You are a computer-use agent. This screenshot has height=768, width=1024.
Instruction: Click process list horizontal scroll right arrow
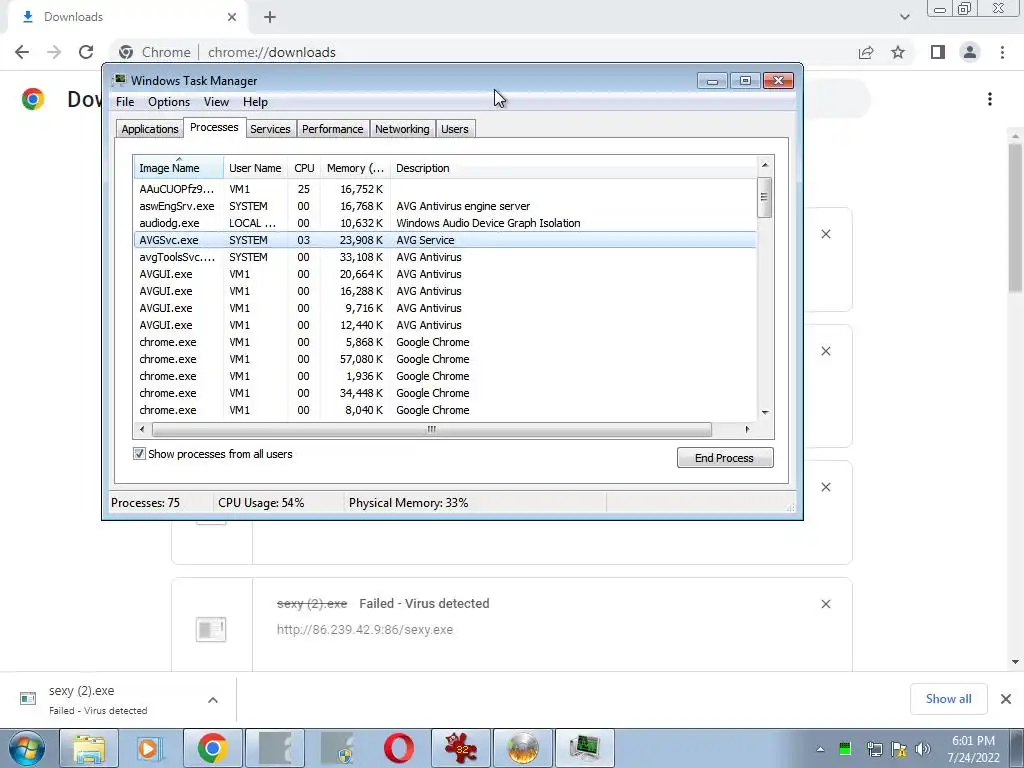(748, 429)
